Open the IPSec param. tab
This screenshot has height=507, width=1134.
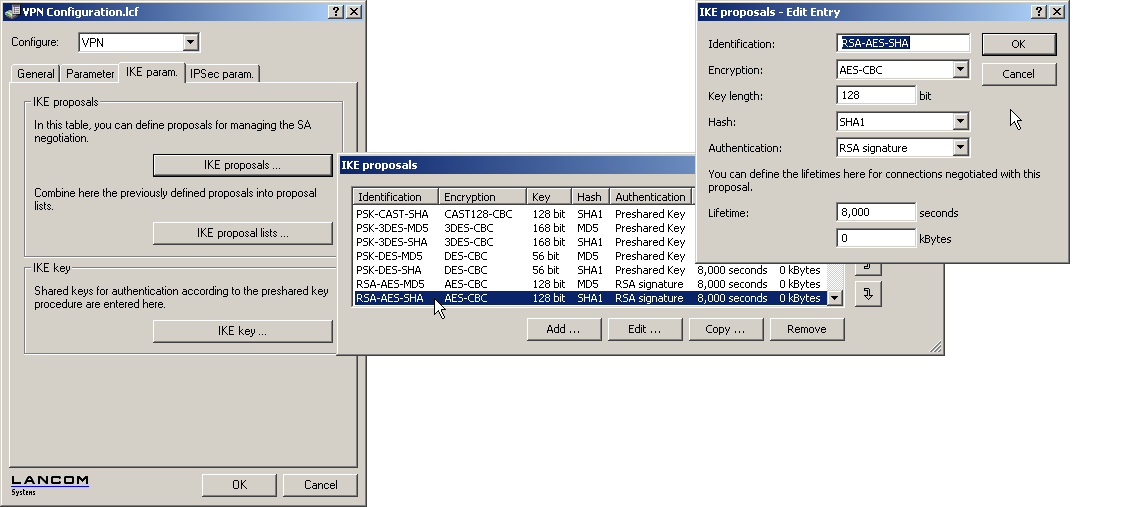coord(222,74)
